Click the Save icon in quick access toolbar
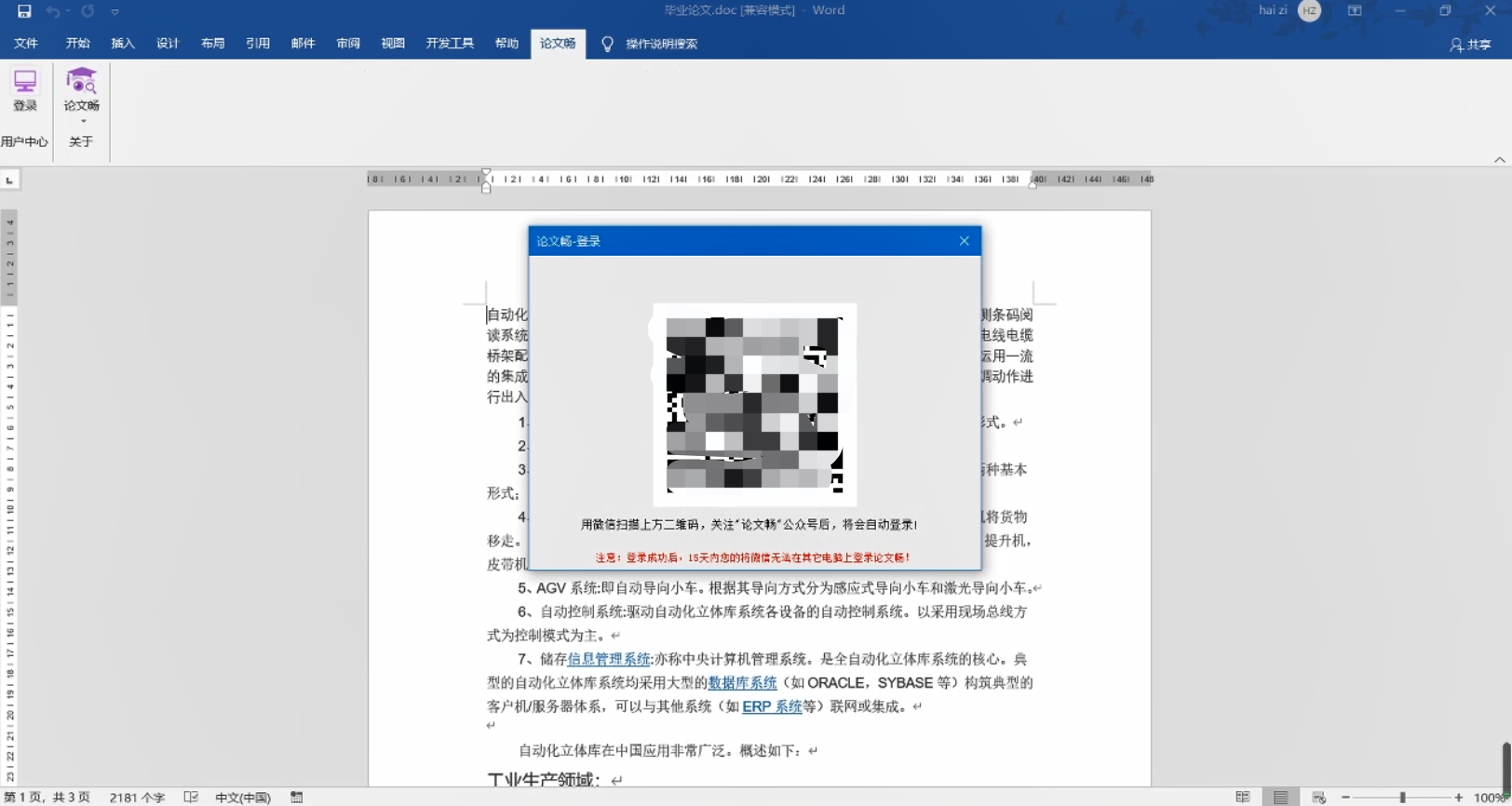Viewport: 1512px width, 806px height. click(24, 11)
